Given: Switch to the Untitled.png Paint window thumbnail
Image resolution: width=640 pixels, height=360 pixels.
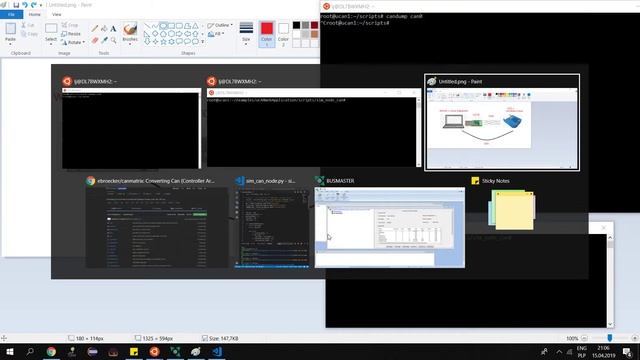Looking at the screenshot, I should point(502,122).
